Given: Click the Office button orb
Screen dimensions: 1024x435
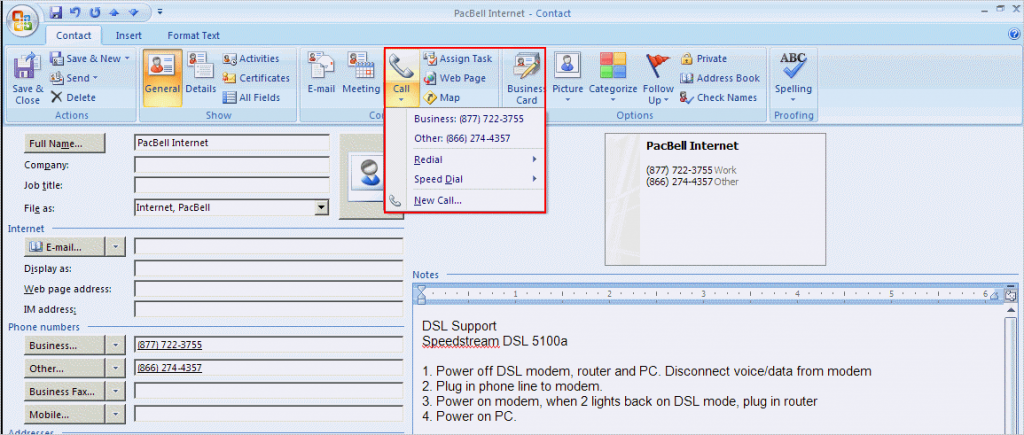Looking at the screenshot, I should [x=21, y=20].
